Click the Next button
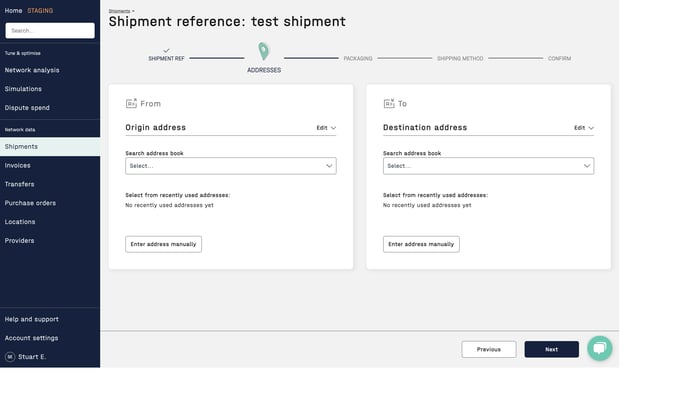The height and width of the screenshot is (408, 688). (x=552, y=349)
